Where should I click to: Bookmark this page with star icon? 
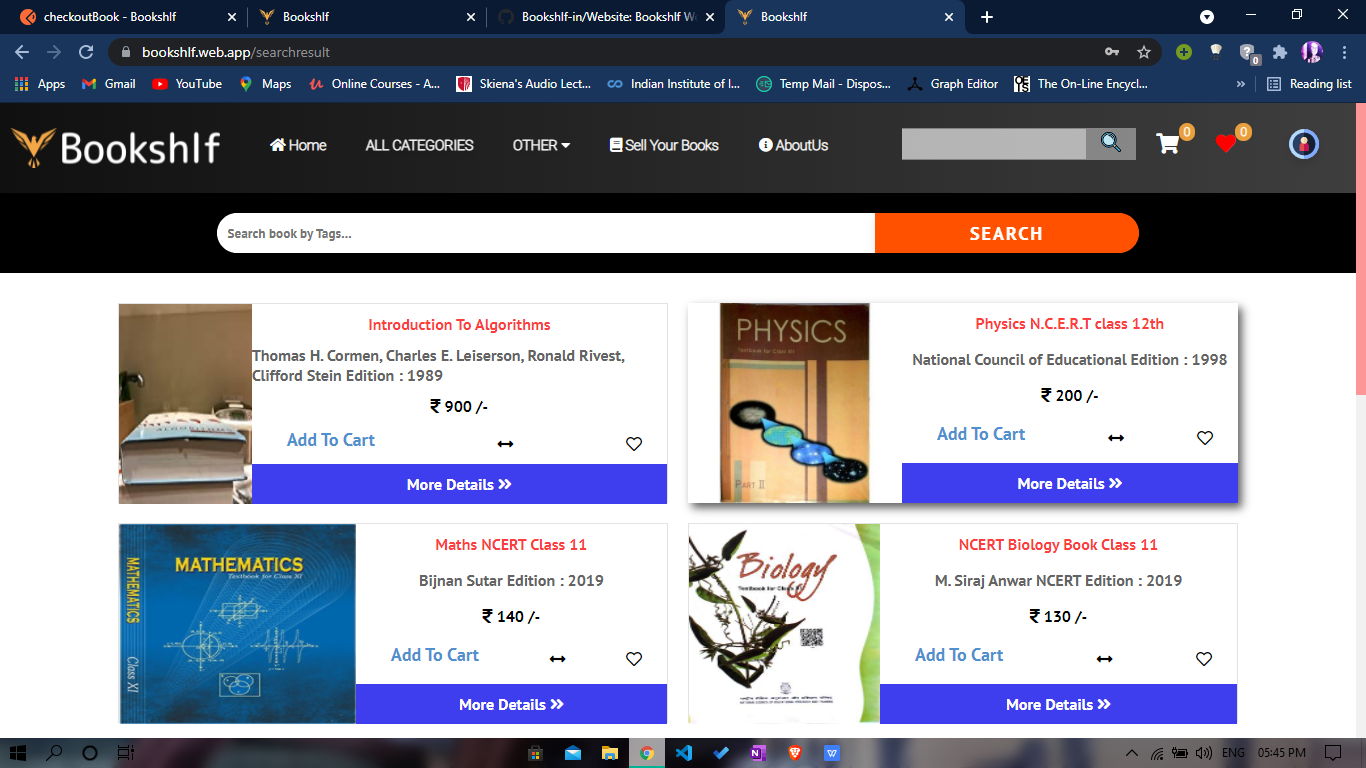1144,52
